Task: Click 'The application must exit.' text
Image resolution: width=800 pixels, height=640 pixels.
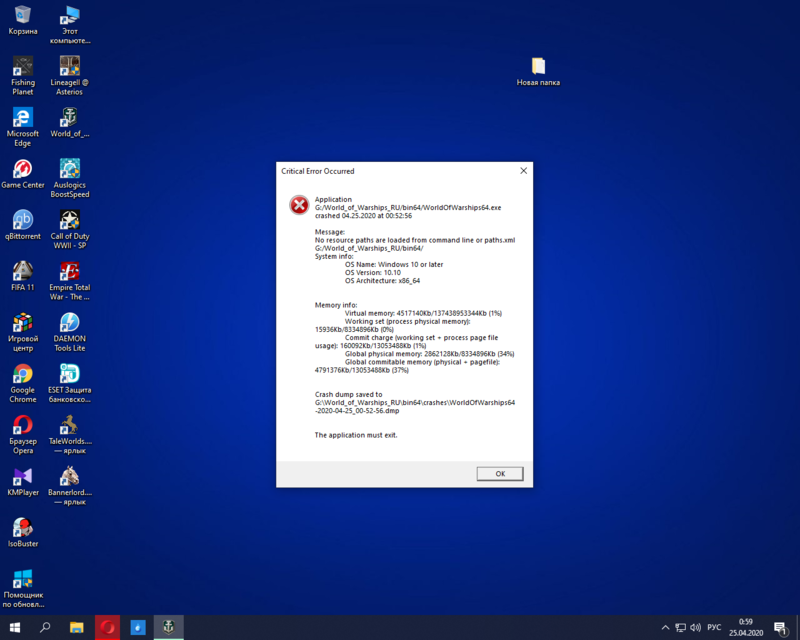Action: [356, 435]
